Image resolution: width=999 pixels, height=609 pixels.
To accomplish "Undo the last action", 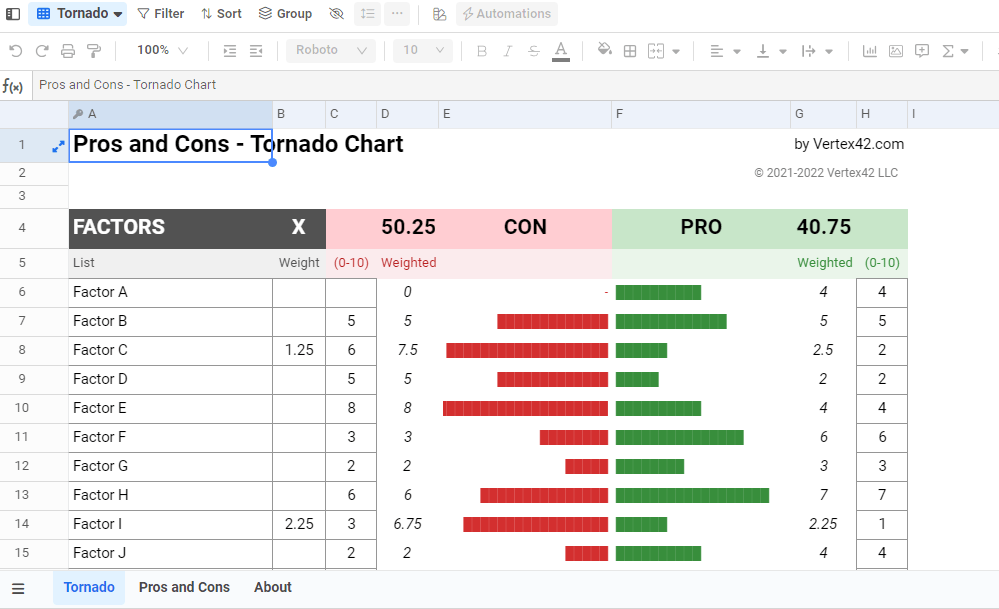I will click(x=16, y=50).
